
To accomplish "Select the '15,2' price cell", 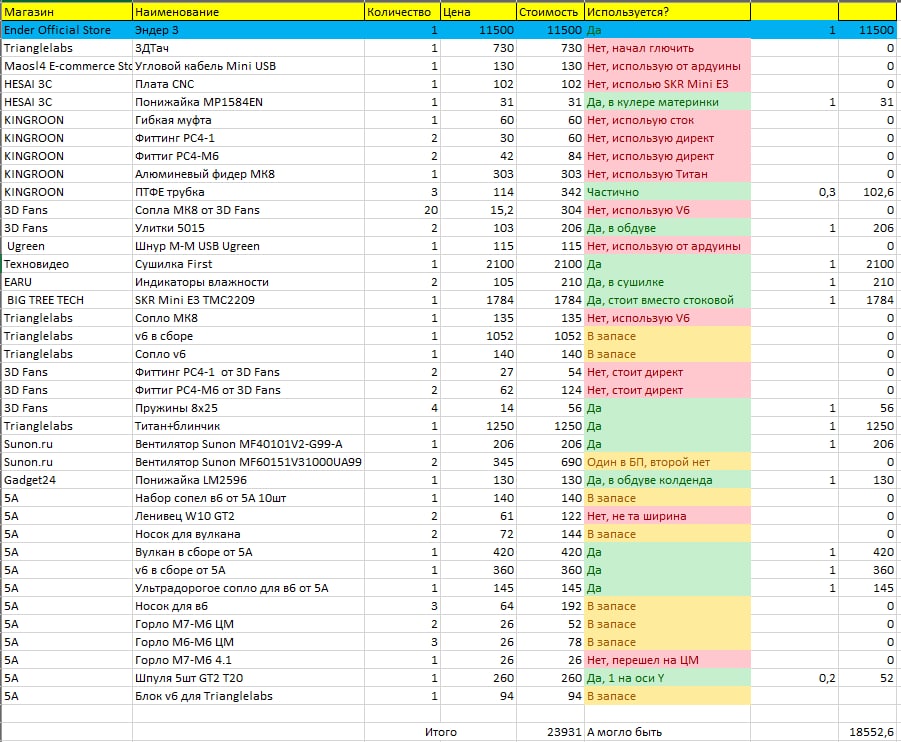I will coord(478,210).
